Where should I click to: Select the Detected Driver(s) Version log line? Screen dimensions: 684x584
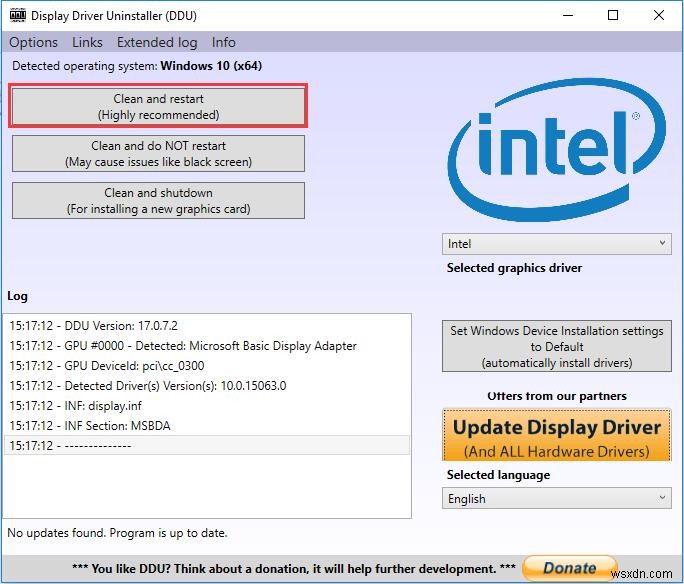(148, 385)
